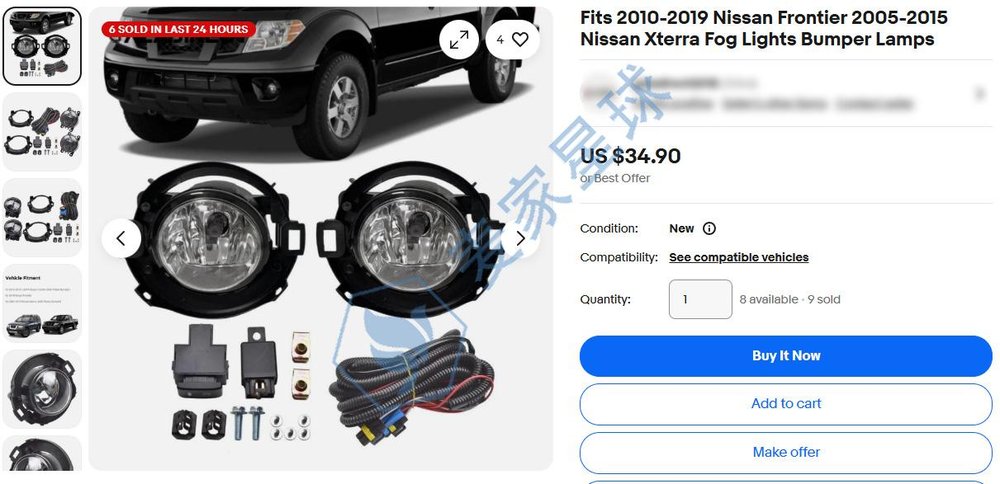The image size is (1000, 484).
Task: Click the Make offer button
Action: pyautogui.click(x=786, y=452)
